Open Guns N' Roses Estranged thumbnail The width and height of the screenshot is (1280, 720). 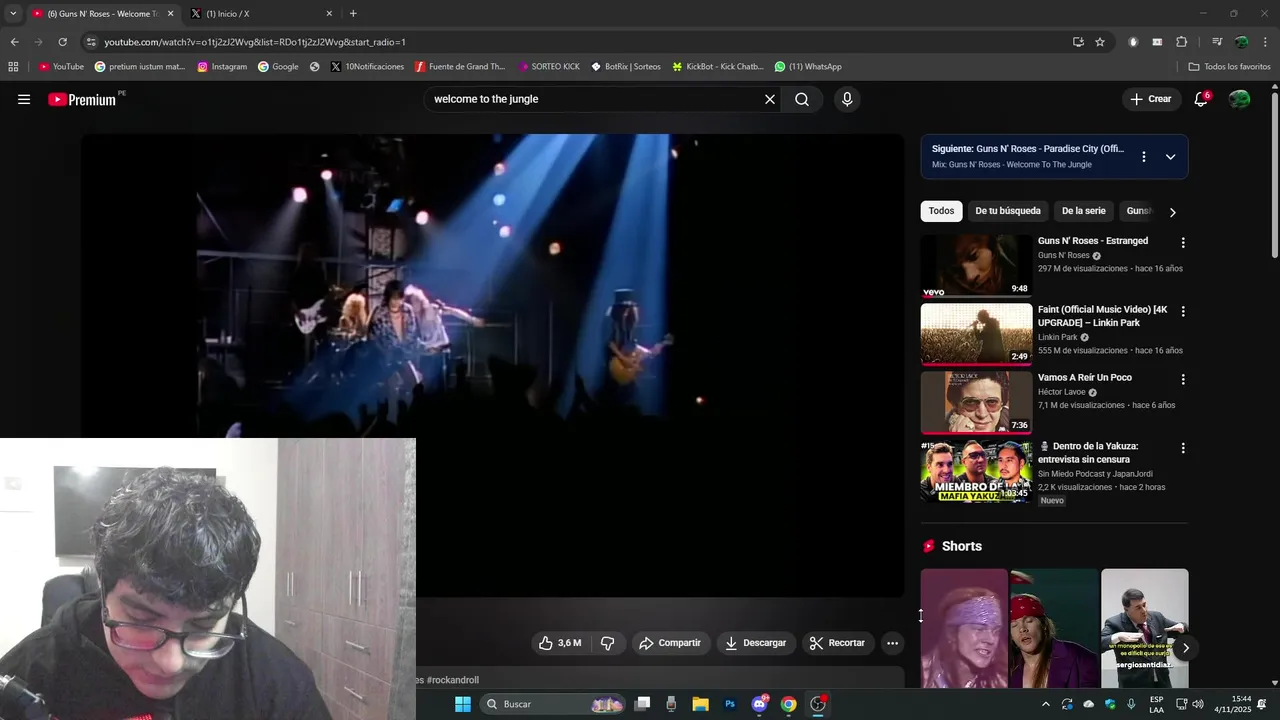[x=976, y=266]
